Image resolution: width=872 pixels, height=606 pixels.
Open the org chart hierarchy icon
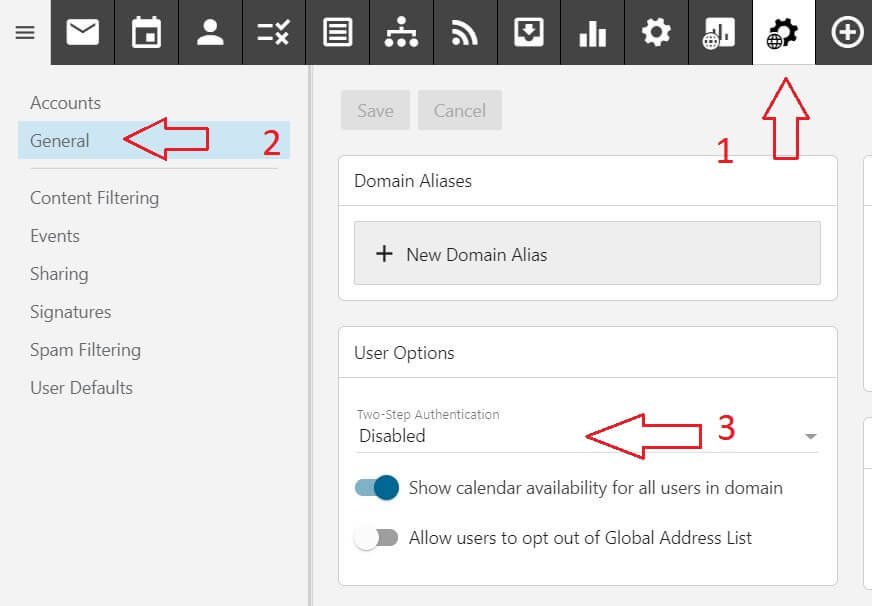click(x=401, y=32)
